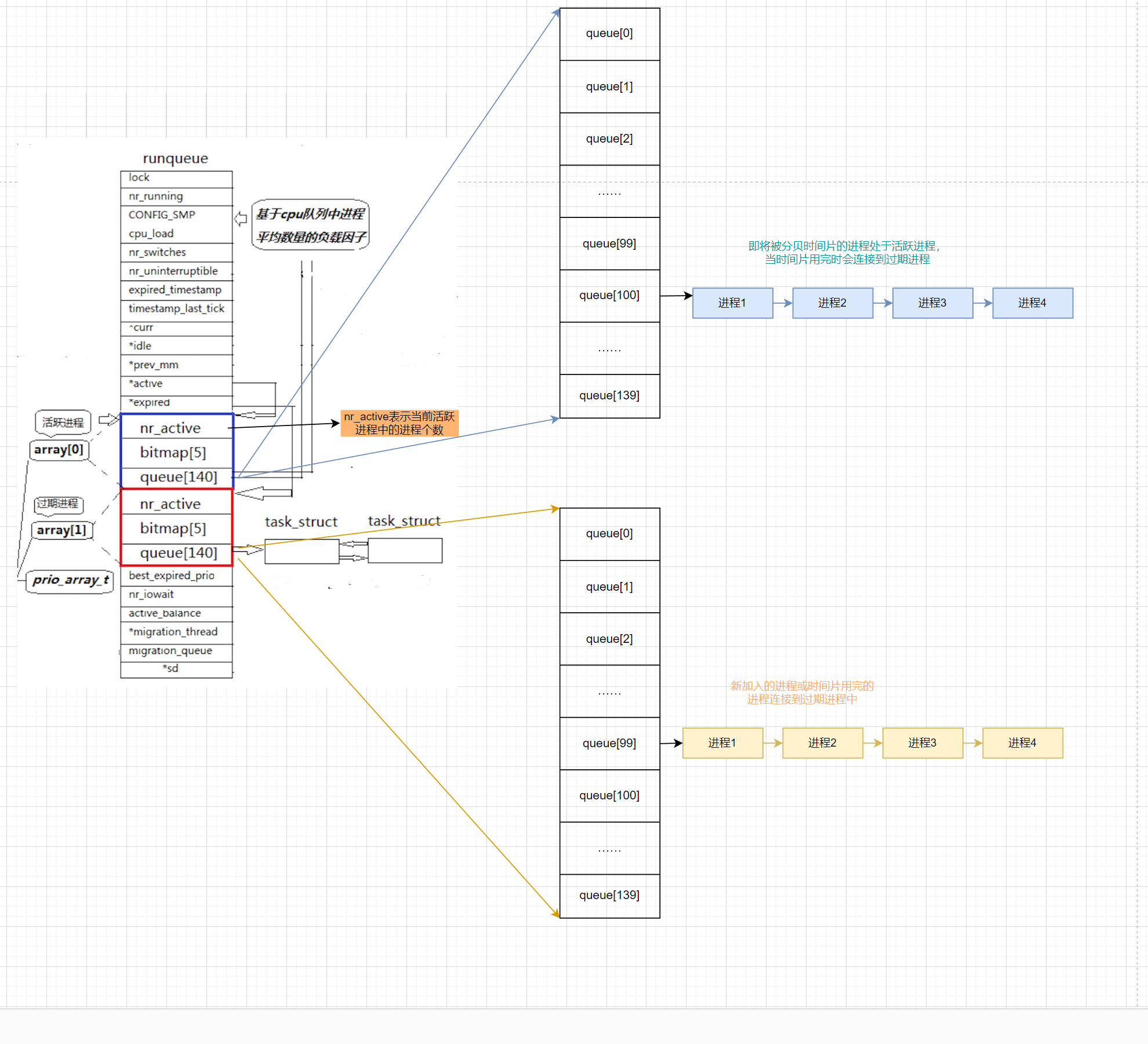Select the 活跃进程 callout bubble

pos(63,423)
